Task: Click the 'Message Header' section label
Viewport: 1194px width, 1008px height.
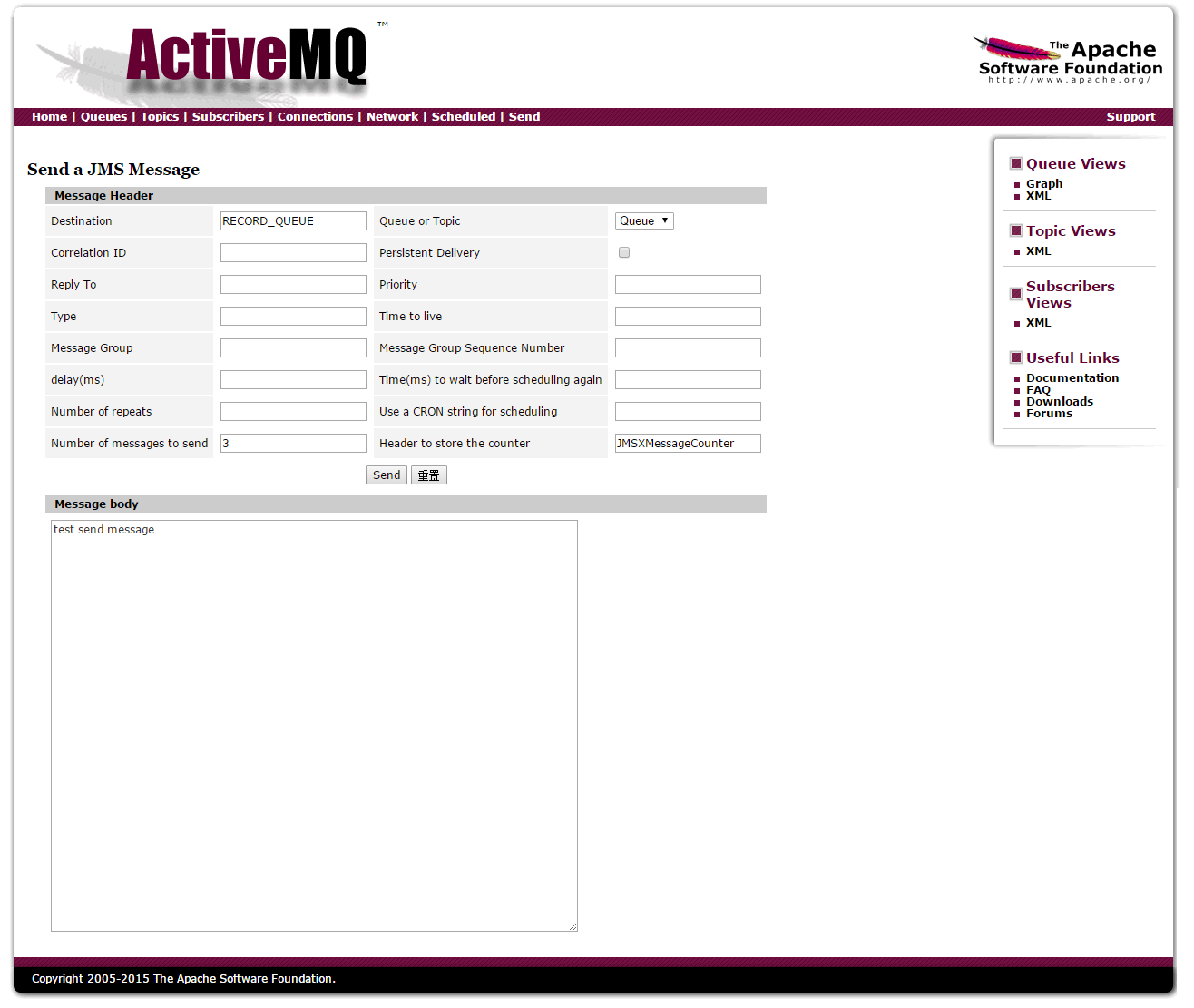Action: click(x=103, y=195)
